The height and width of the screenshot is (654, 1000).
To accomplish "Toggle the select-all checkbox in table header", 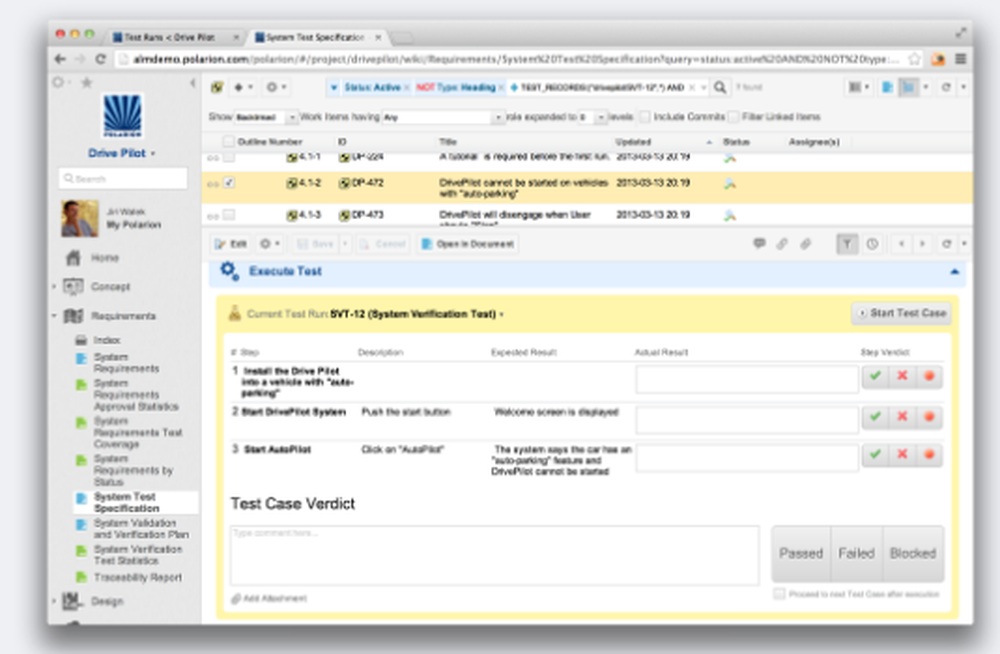I will click(x=228, y=142).
